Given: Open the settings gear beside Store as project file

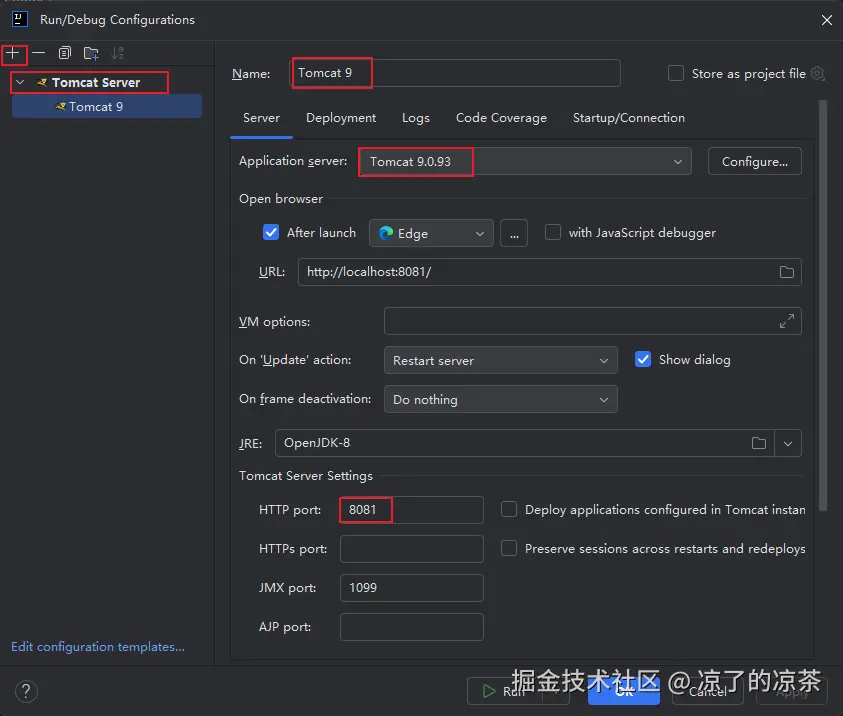Looking at the screenshot, I should pos(818,73).
